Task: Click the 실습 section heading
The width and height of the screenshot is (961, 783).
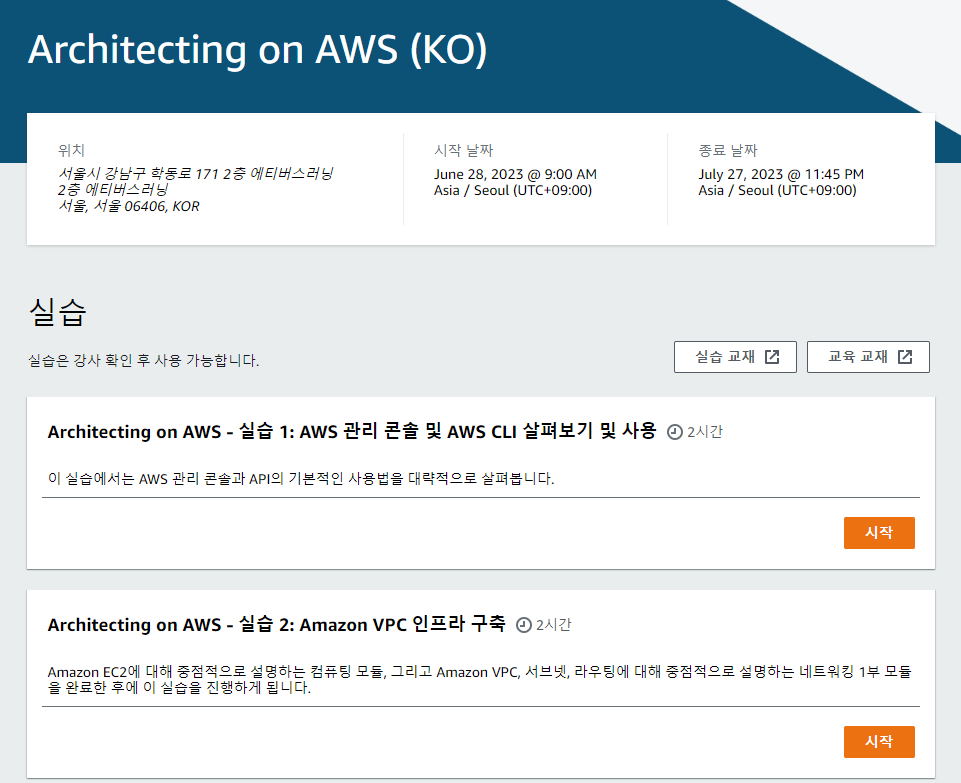Action: coord(58,312)
